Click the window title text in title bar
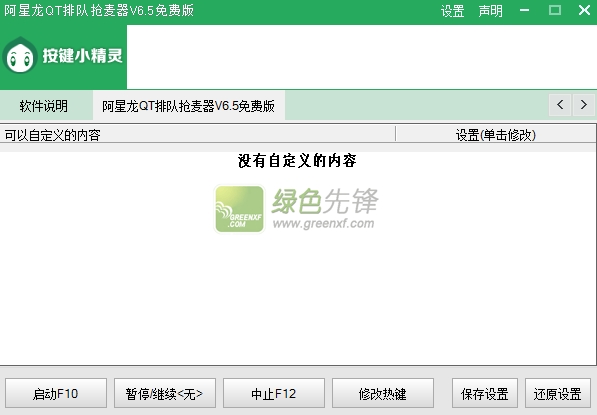The image size is (597, 415). 99,11
